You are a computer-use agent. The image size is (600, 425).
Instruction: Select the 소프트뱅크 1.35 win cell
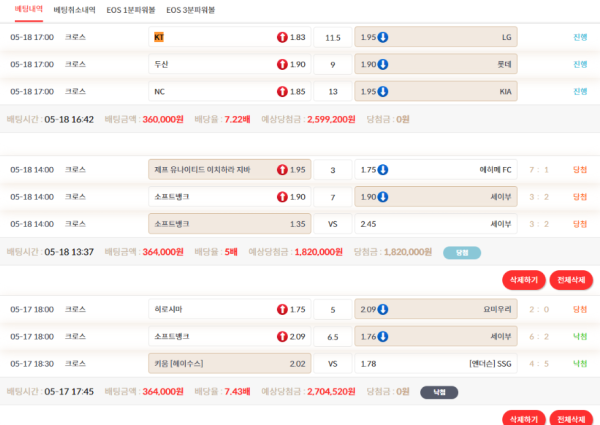coord(230,224)
